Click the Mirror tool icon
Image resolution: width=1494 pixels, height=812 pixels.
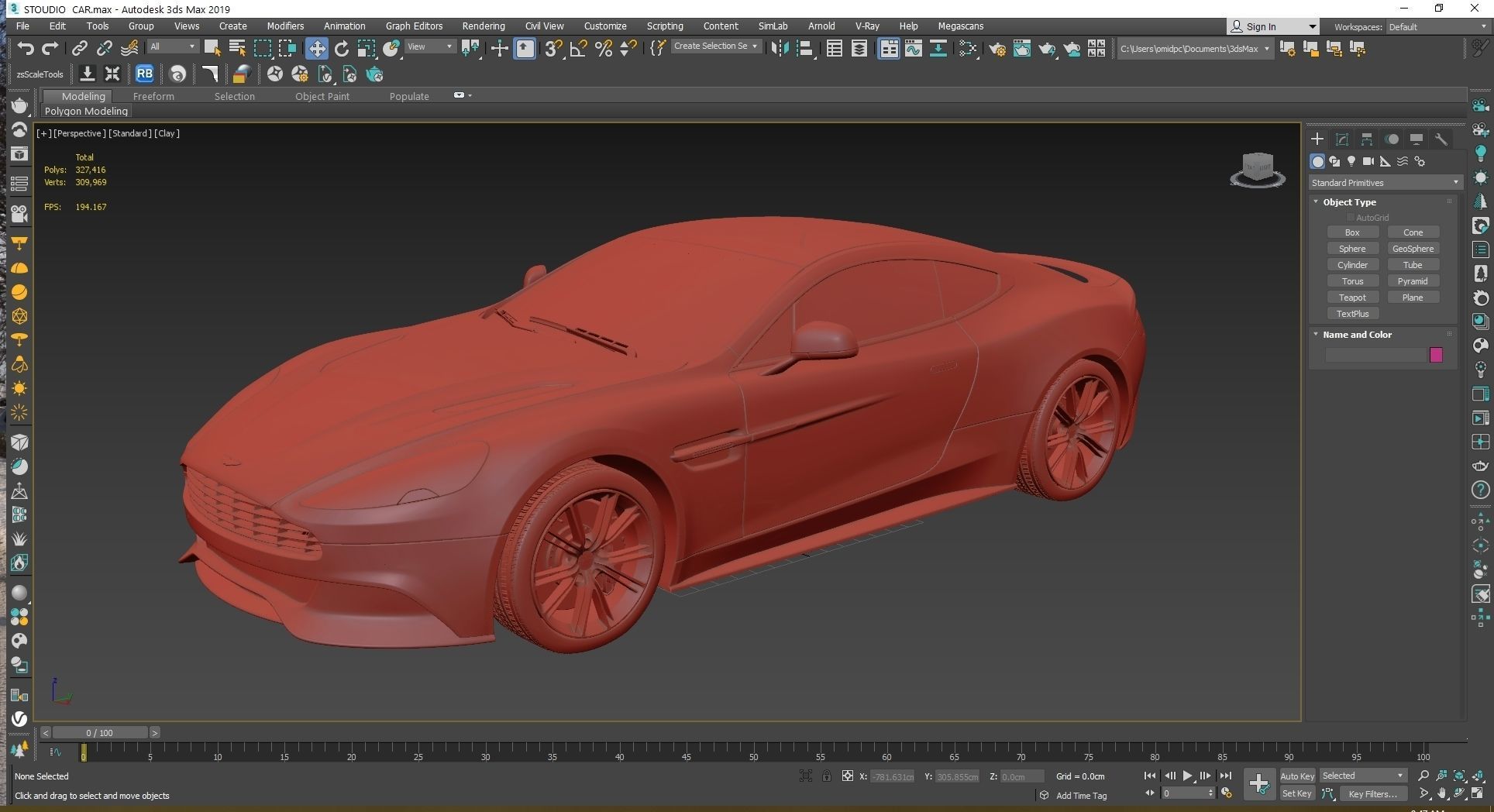pyautogui.click(x=780, y=48)
